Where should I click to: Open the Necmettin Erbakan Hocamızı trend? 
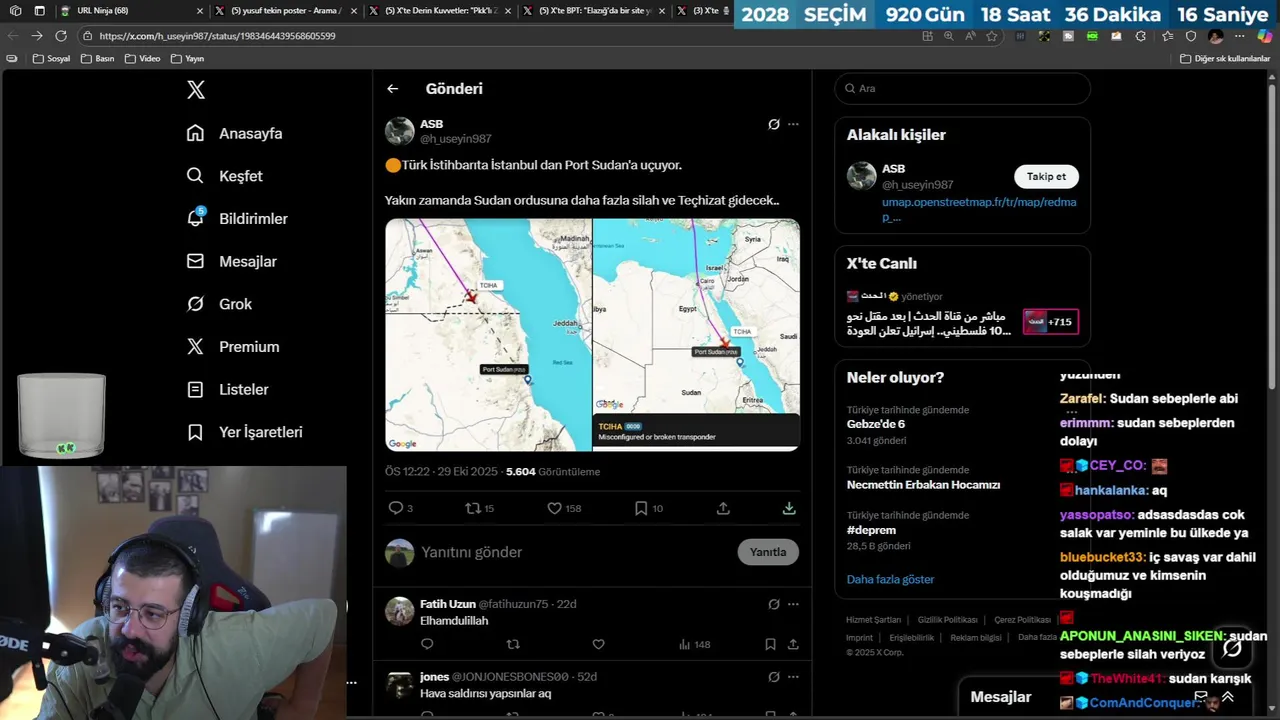tap(923, 485)
